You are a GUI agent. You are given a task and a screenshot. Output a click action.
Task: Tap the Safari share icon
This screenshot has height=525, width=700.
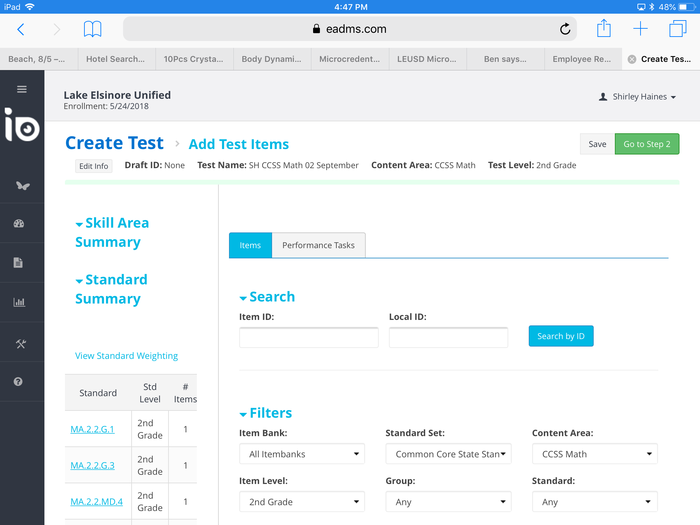pyautogui.click(x=604, y=29)
